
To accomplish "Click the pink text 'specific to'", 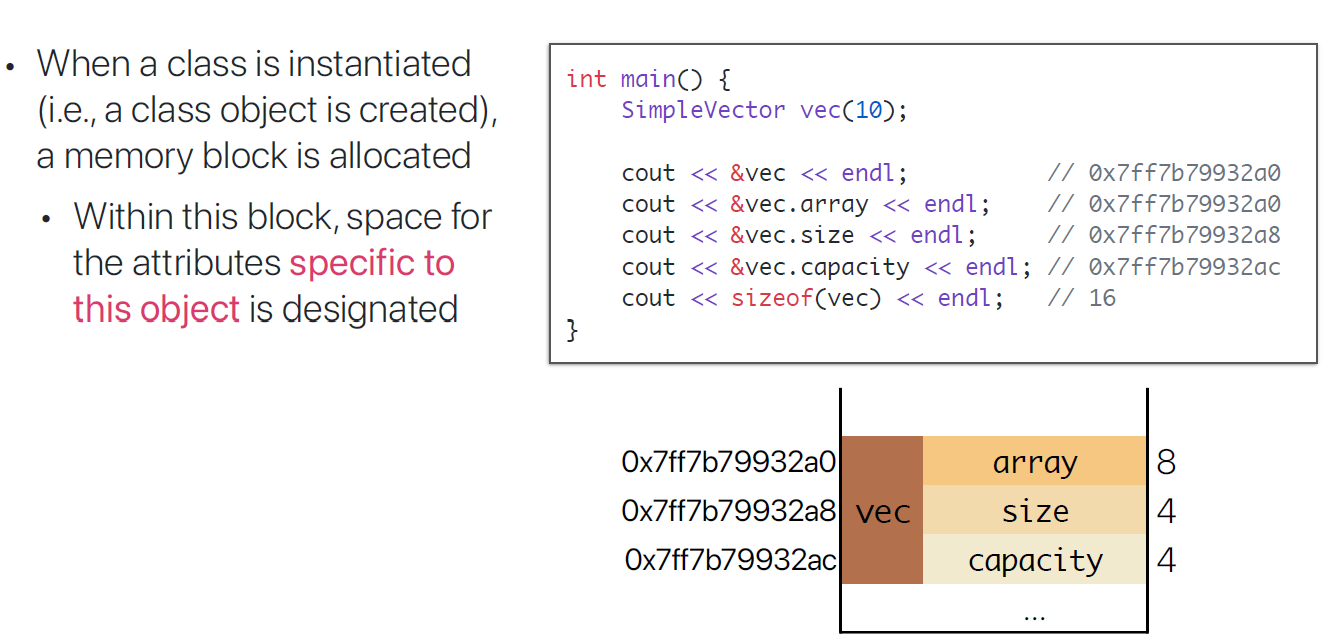I will (372, 263).
